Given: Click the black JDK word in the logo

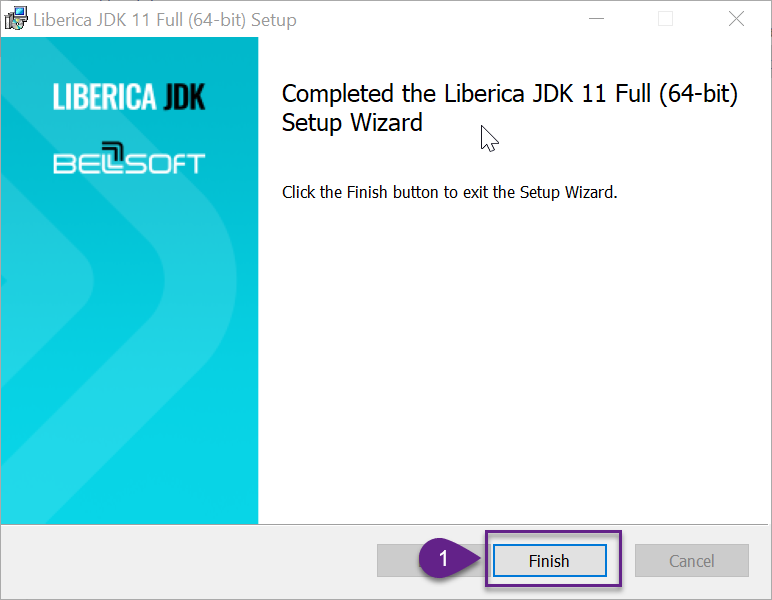Looking at the screenshot, I should point(184,96).
